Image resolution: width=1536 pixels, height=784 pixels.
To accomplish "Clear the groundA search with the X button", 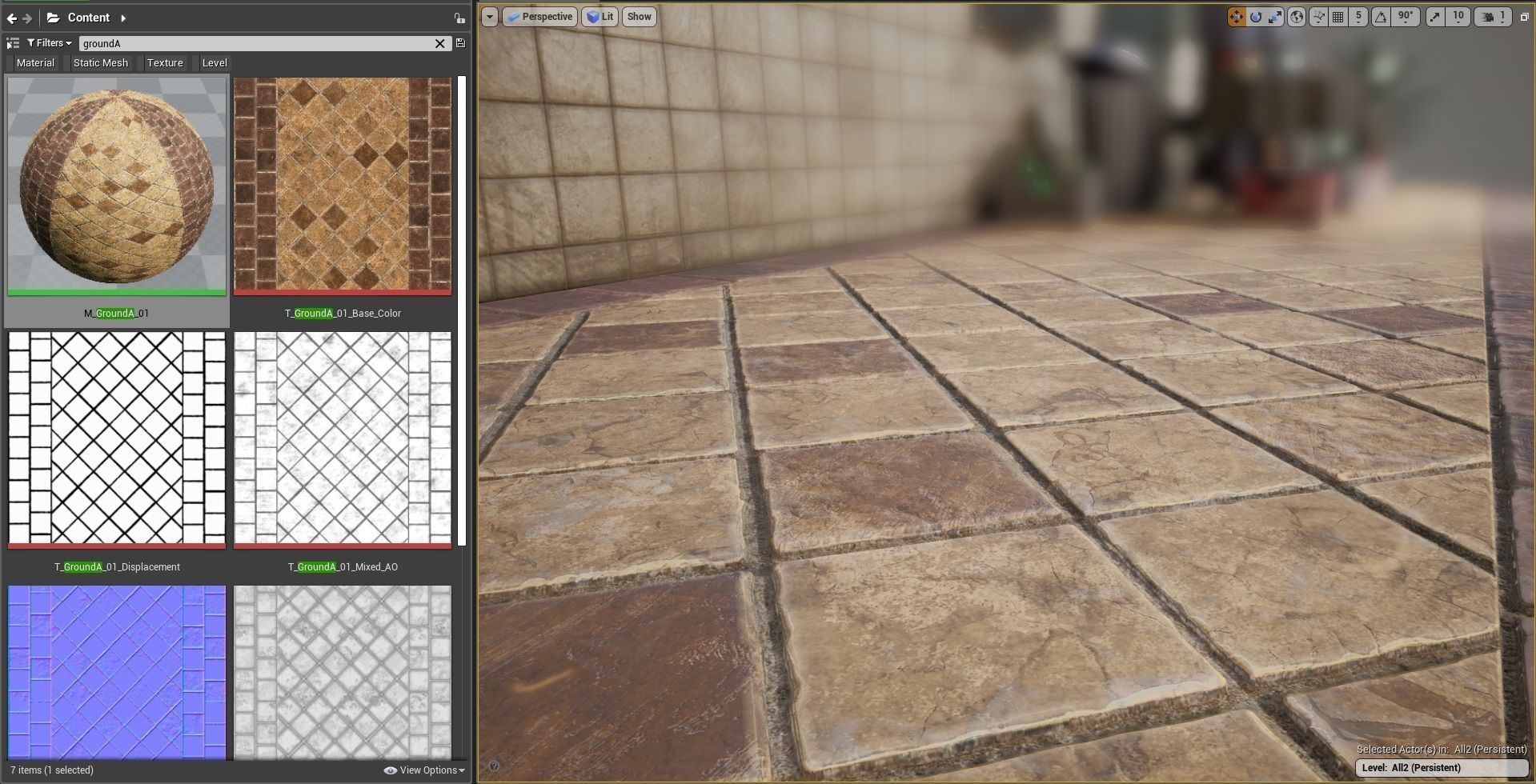I will (439, 43).
